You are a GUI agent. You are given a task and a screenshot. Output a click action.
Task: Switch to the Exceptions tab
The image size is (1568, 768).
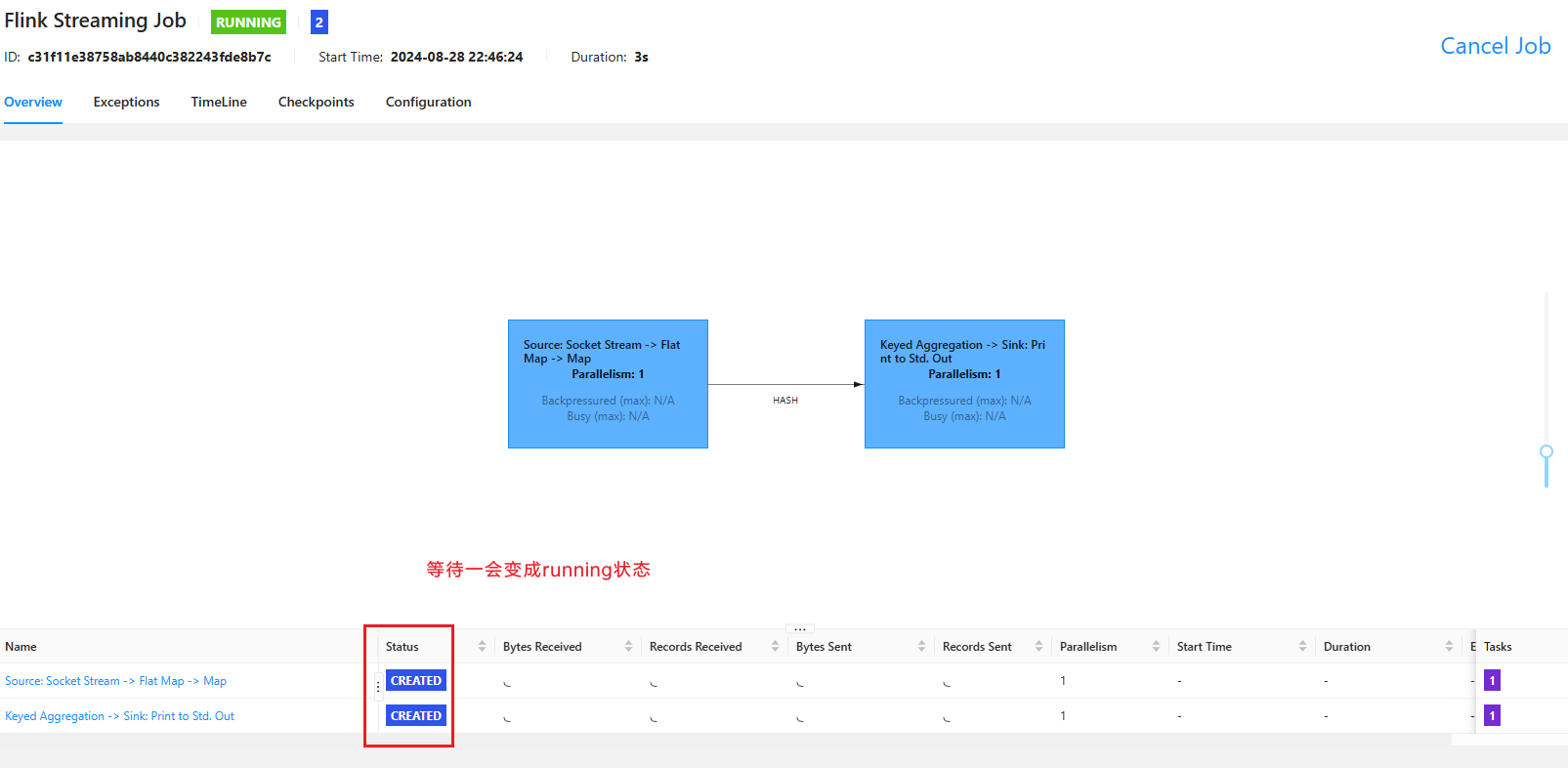(127, 102)
